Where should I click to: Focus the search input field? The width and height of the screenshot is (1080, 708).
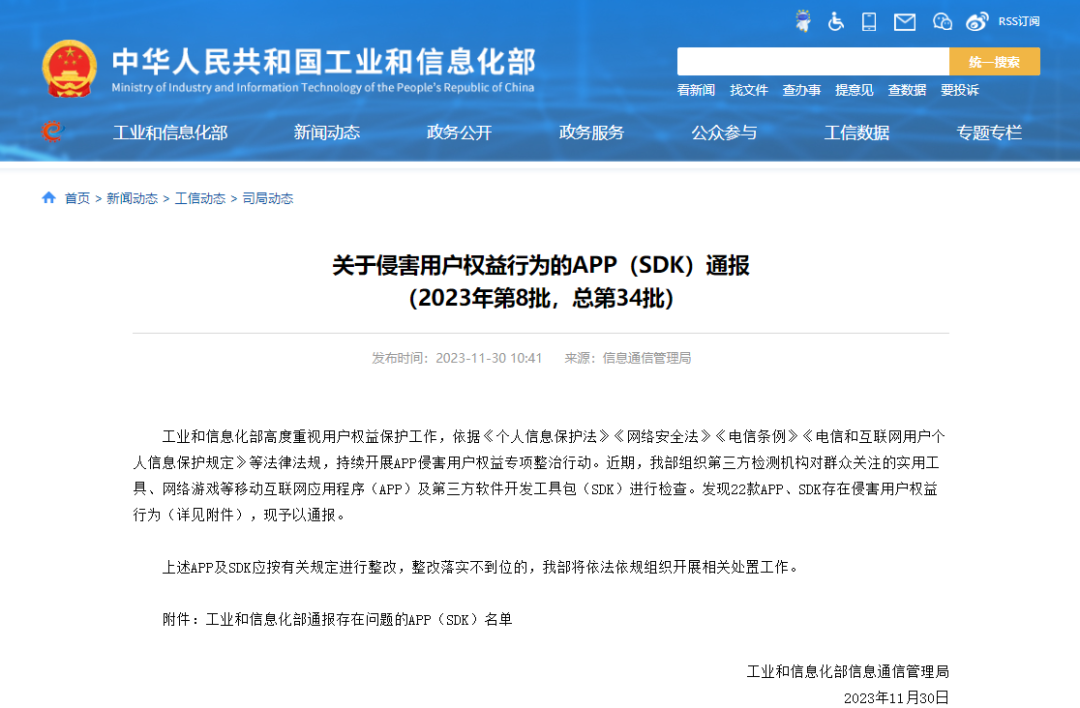click(813, 61)
